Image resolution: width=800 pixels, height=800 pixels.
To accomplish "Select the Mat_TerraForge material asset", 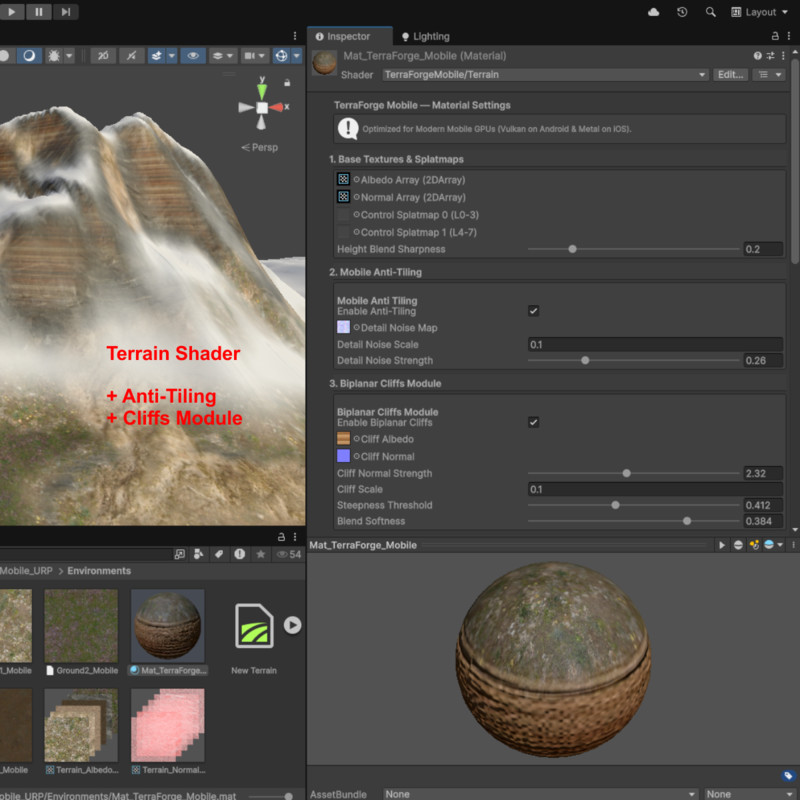I will [x=168, y=626].
